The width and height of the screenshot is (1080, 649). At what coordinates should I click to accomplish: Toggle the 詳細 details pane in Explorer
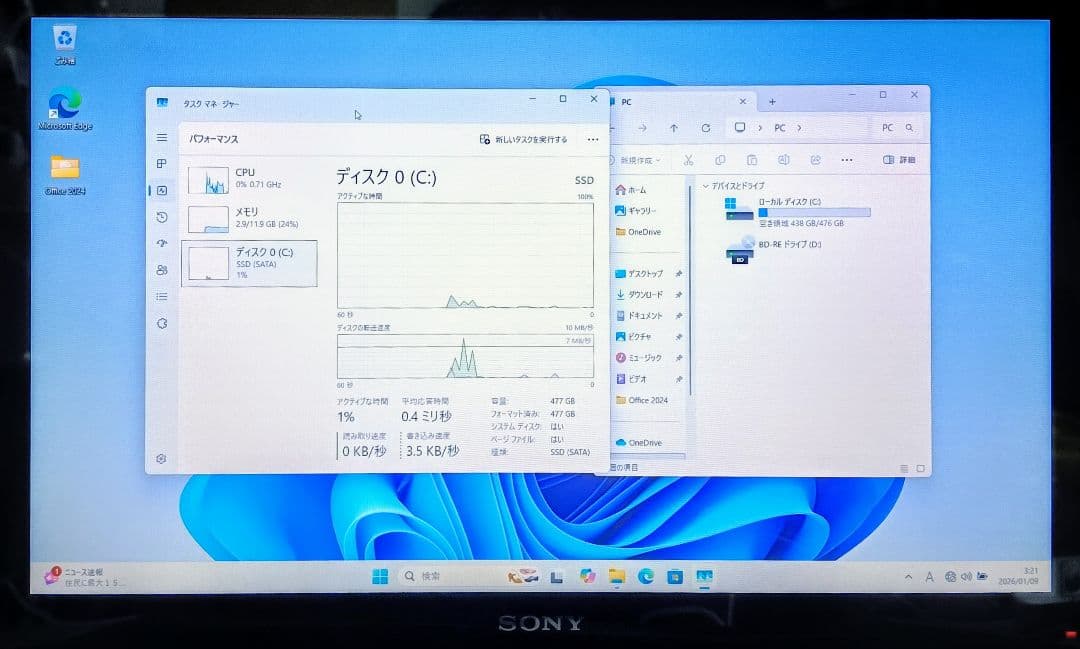[897, 160]
